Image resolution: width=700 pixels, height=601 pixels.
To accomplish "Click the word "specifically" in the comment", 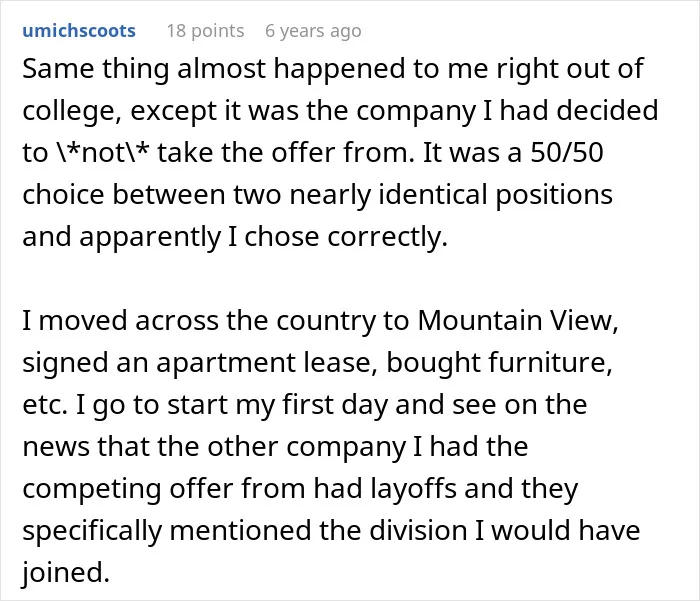I will [x=92, y=531].
